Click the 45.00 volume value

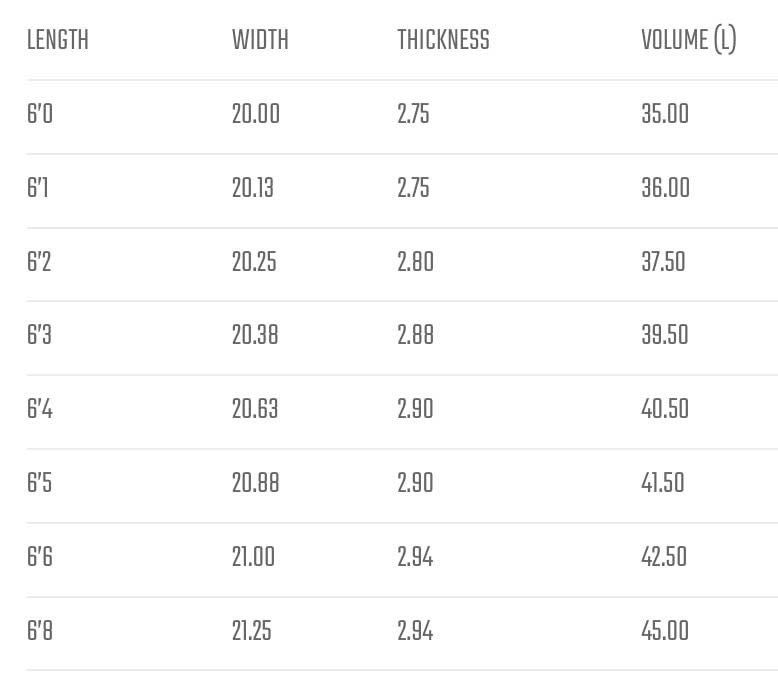tap(665, 631)
